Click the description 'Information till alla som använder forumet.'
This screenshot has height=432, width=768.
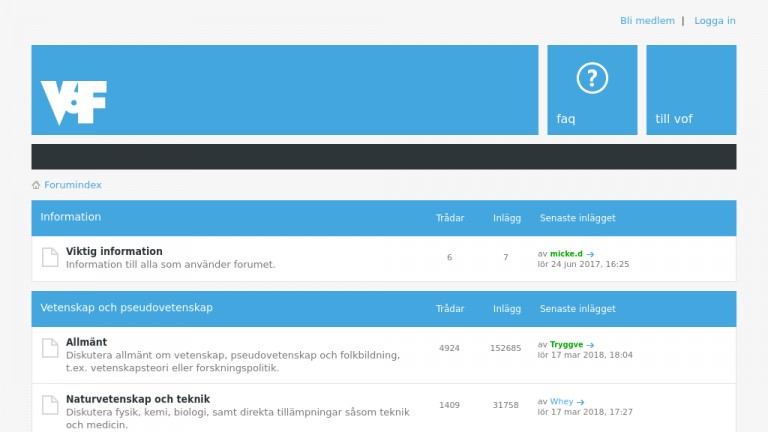click(170, 264)
